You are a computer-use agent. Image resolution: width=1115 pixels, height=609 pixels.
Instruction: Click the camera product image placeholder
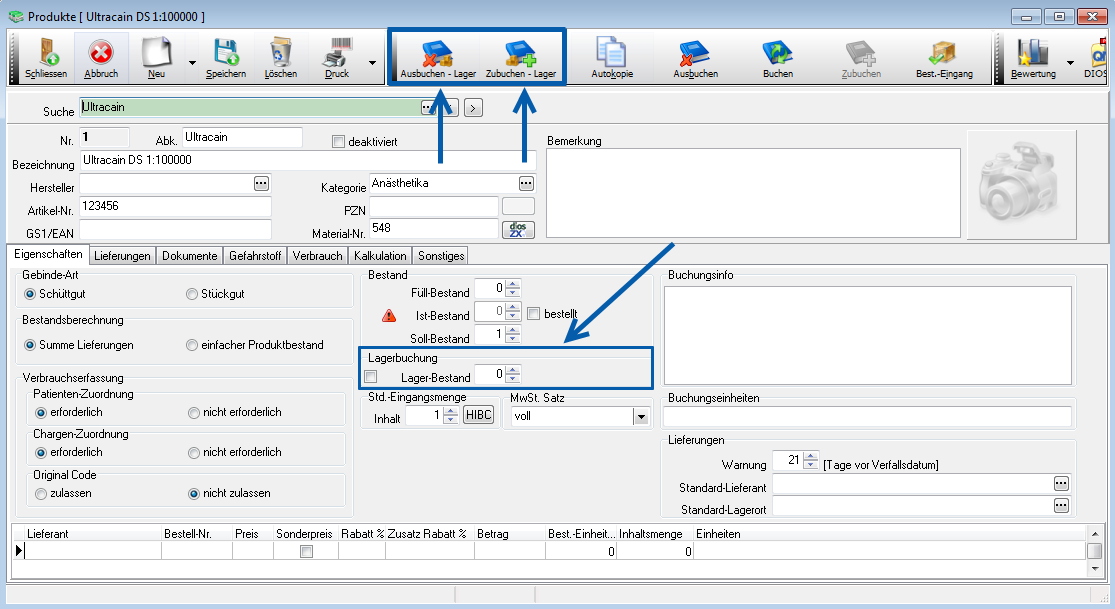(1022, 184)
